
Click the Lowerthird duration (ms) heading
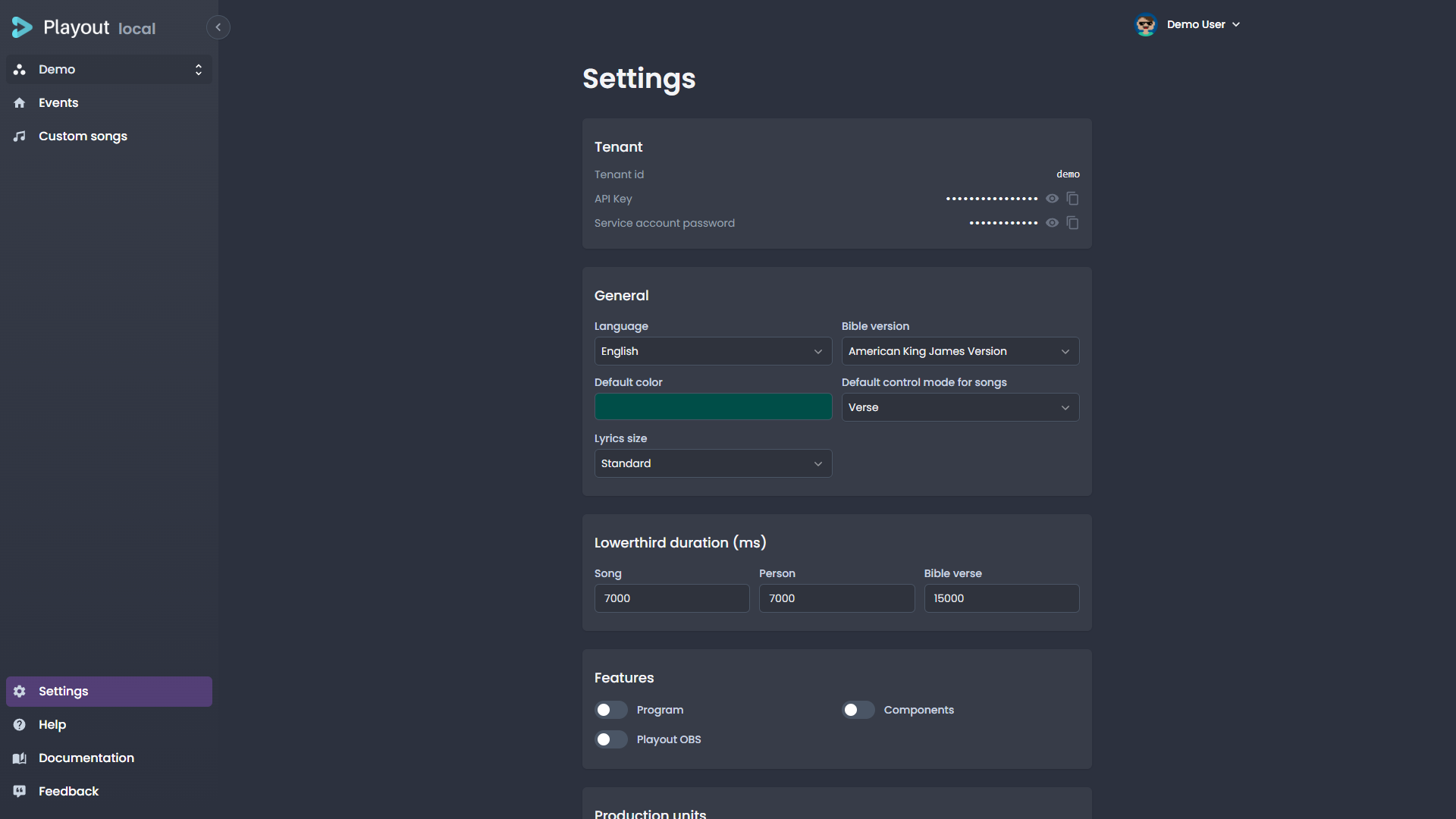click(x=680, y=543)
